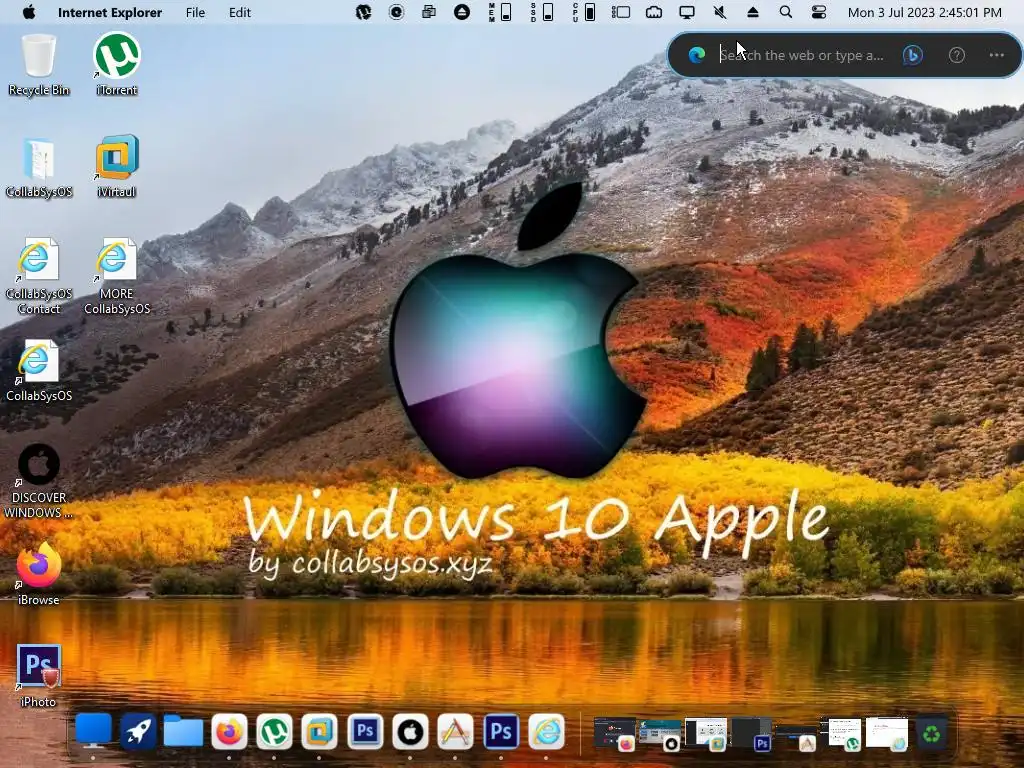The image size is (1024, 768).
Task: Open the App Store style icon in dock
Action: [x=455, y=731]
